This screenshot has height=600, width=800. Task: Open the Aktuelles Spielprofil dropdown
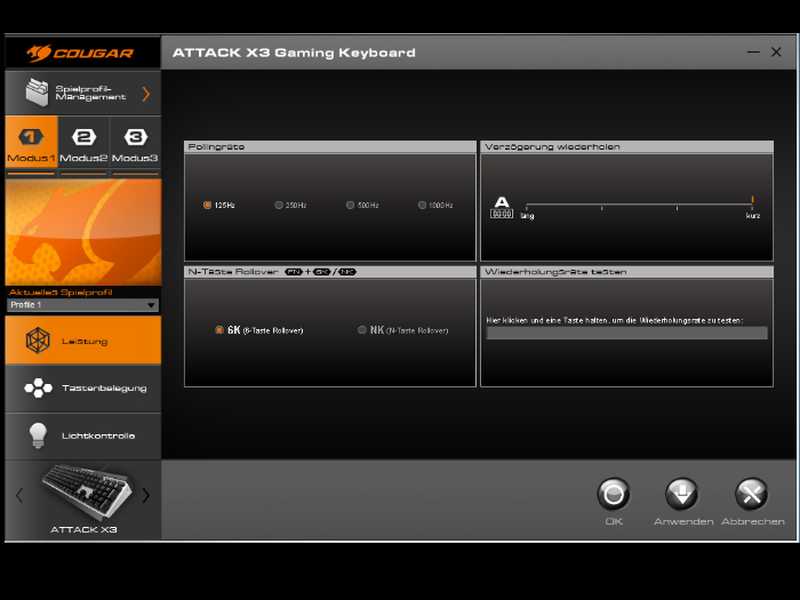point(83,305)
